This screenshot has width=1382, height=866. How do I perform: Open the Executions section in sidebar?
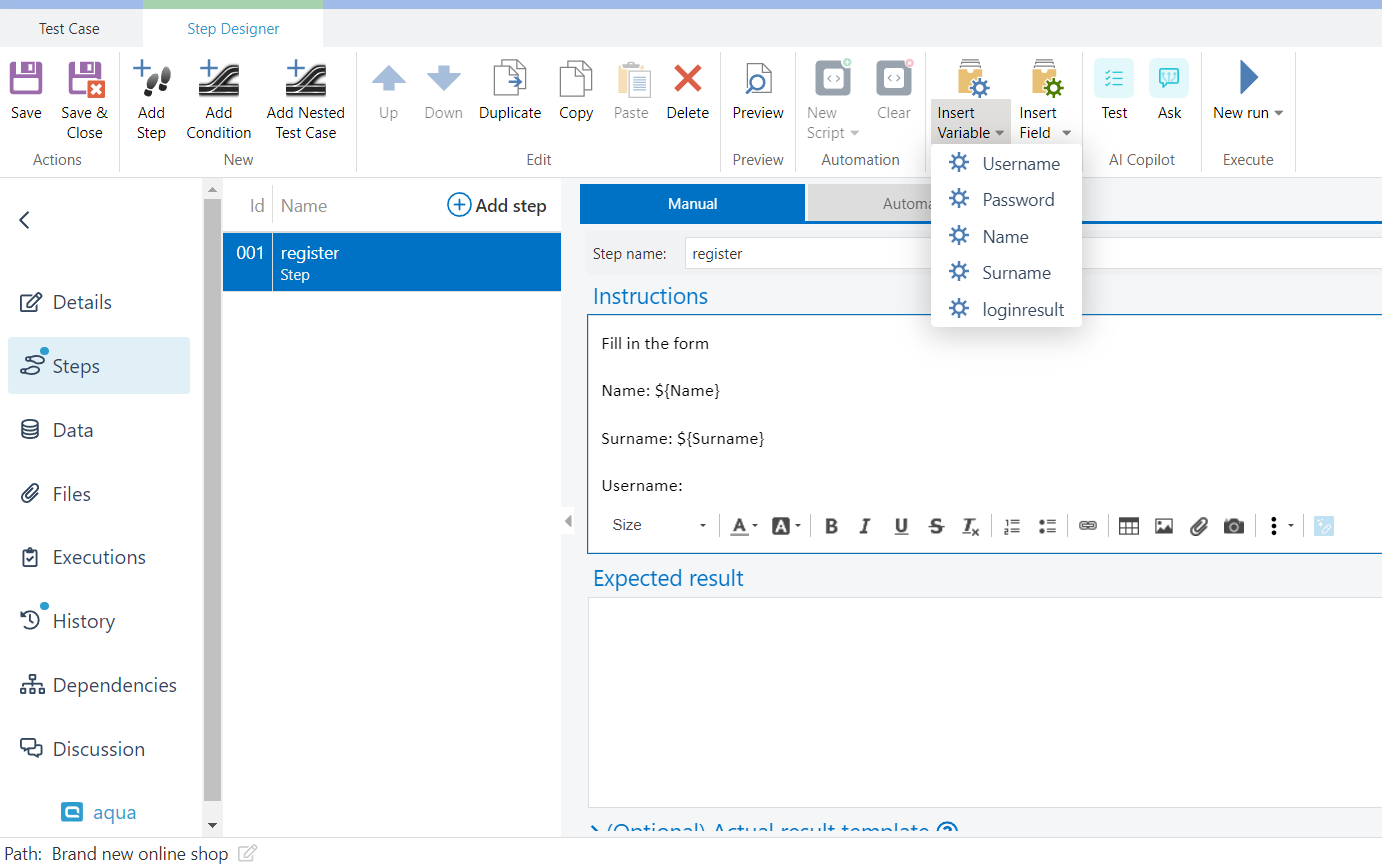coord(99,558)
